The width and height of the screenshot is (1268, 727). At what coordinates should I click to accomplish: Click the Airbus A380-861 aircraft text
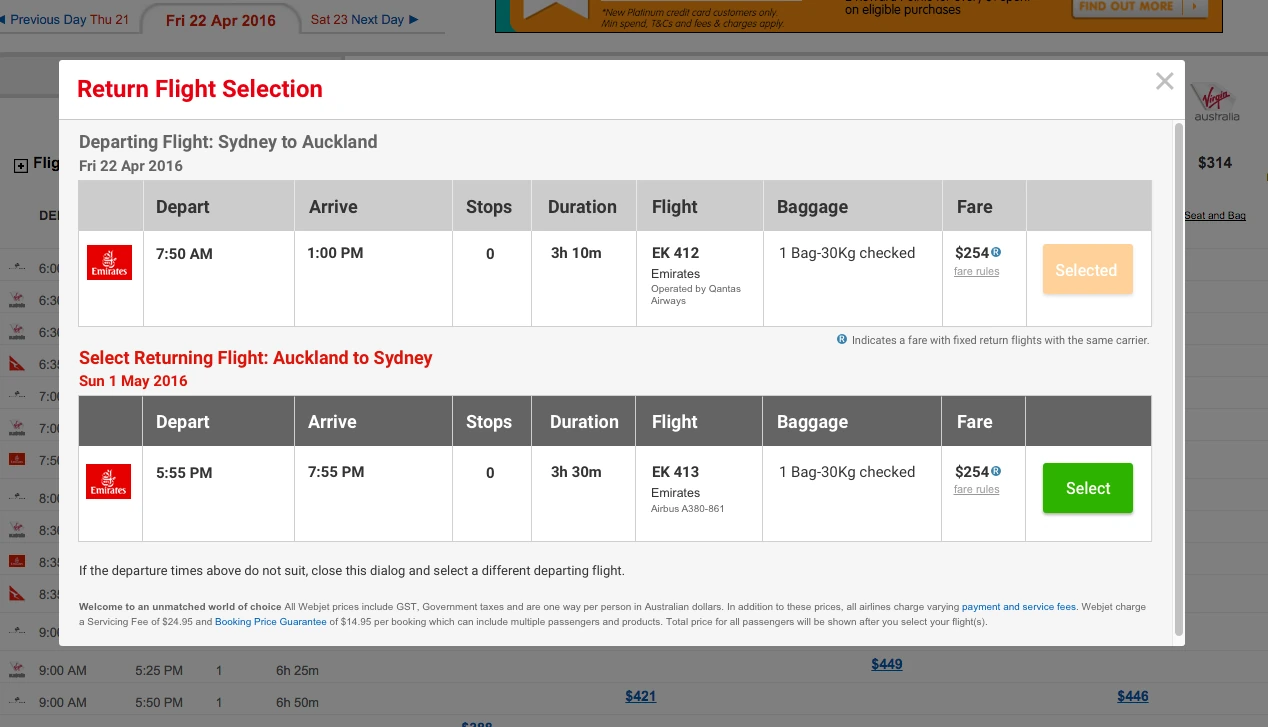(687, 509)
